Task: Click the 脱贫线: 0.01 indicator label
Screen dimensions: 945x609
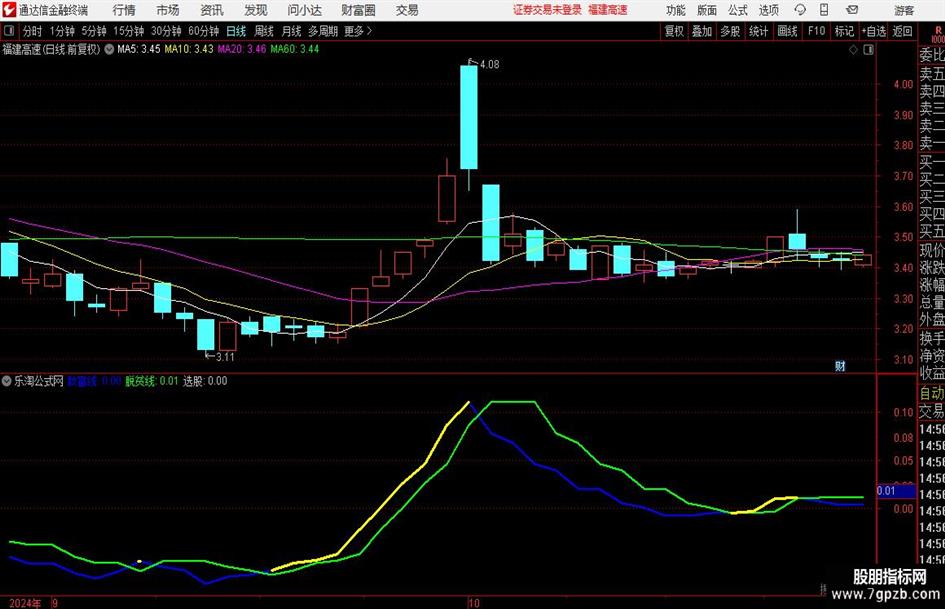Action: tap(152, 381)
